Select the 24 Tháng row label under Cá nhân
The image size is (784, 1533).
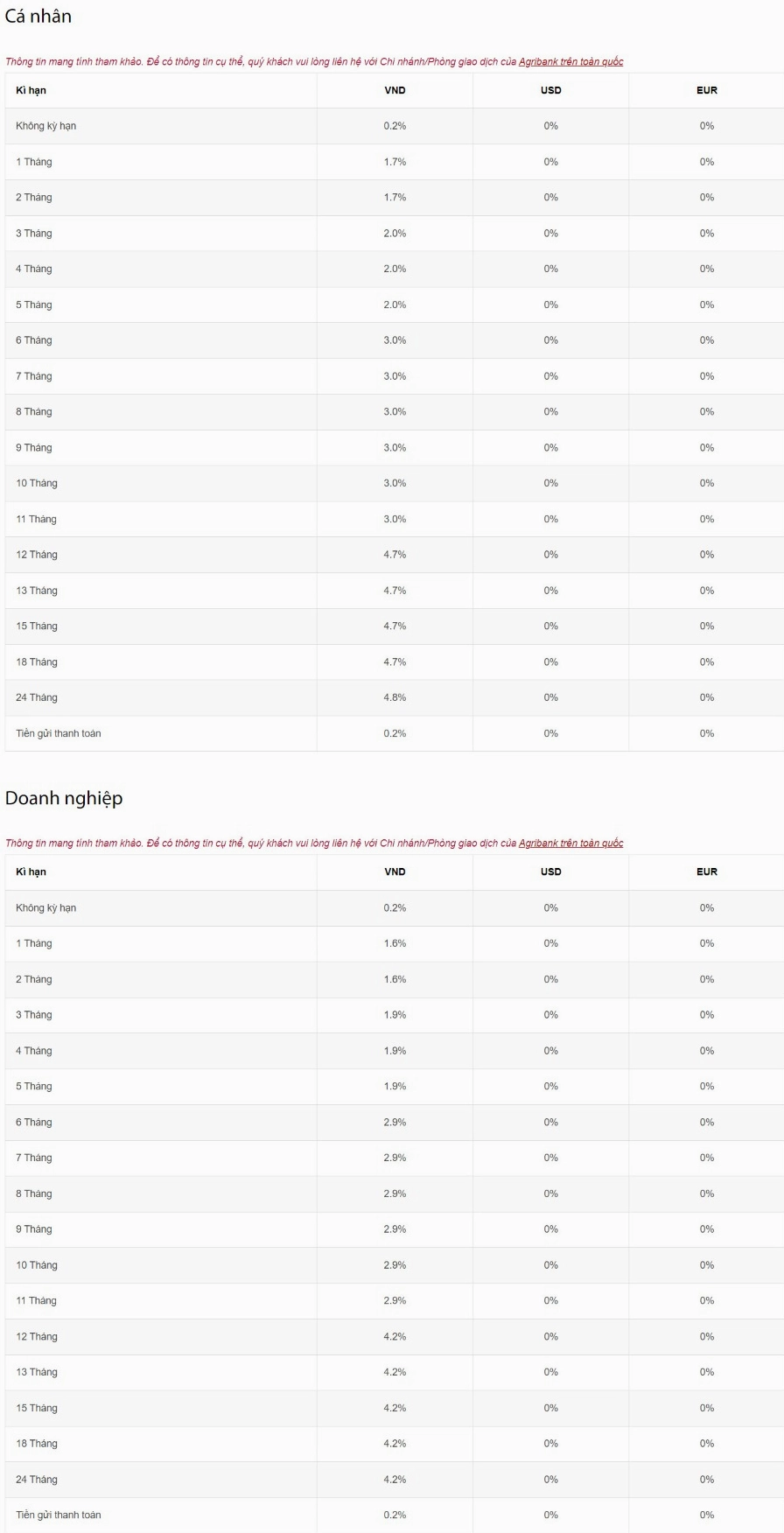coord(37,697)
